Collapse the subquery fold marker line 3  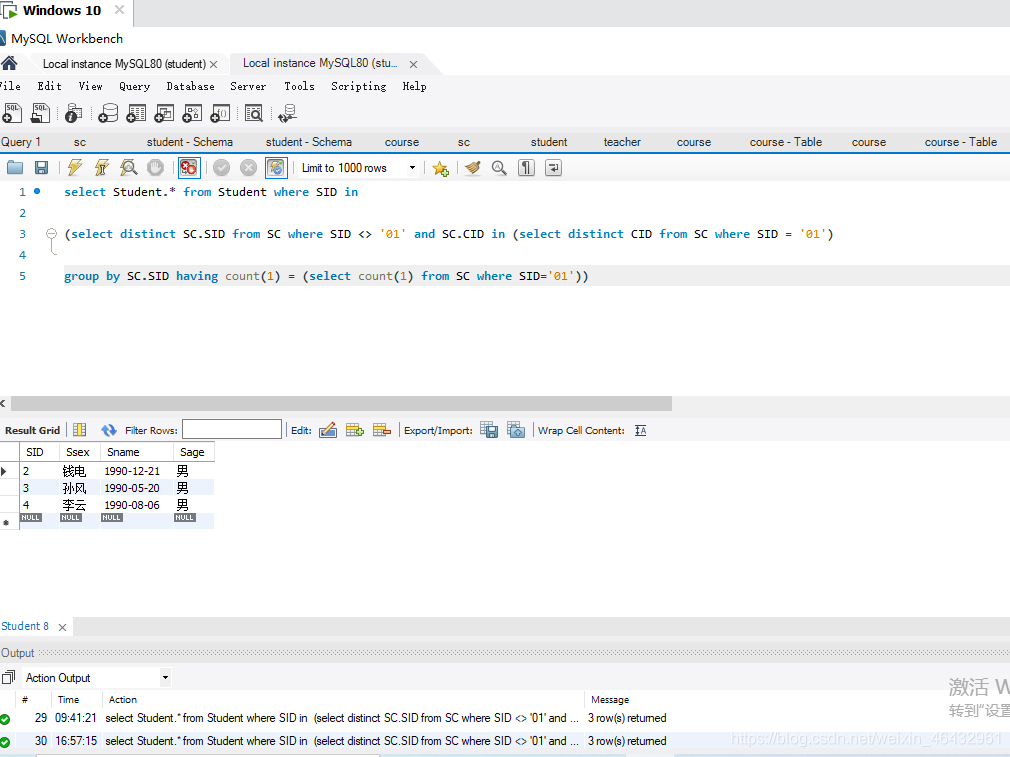coord(52,233)
